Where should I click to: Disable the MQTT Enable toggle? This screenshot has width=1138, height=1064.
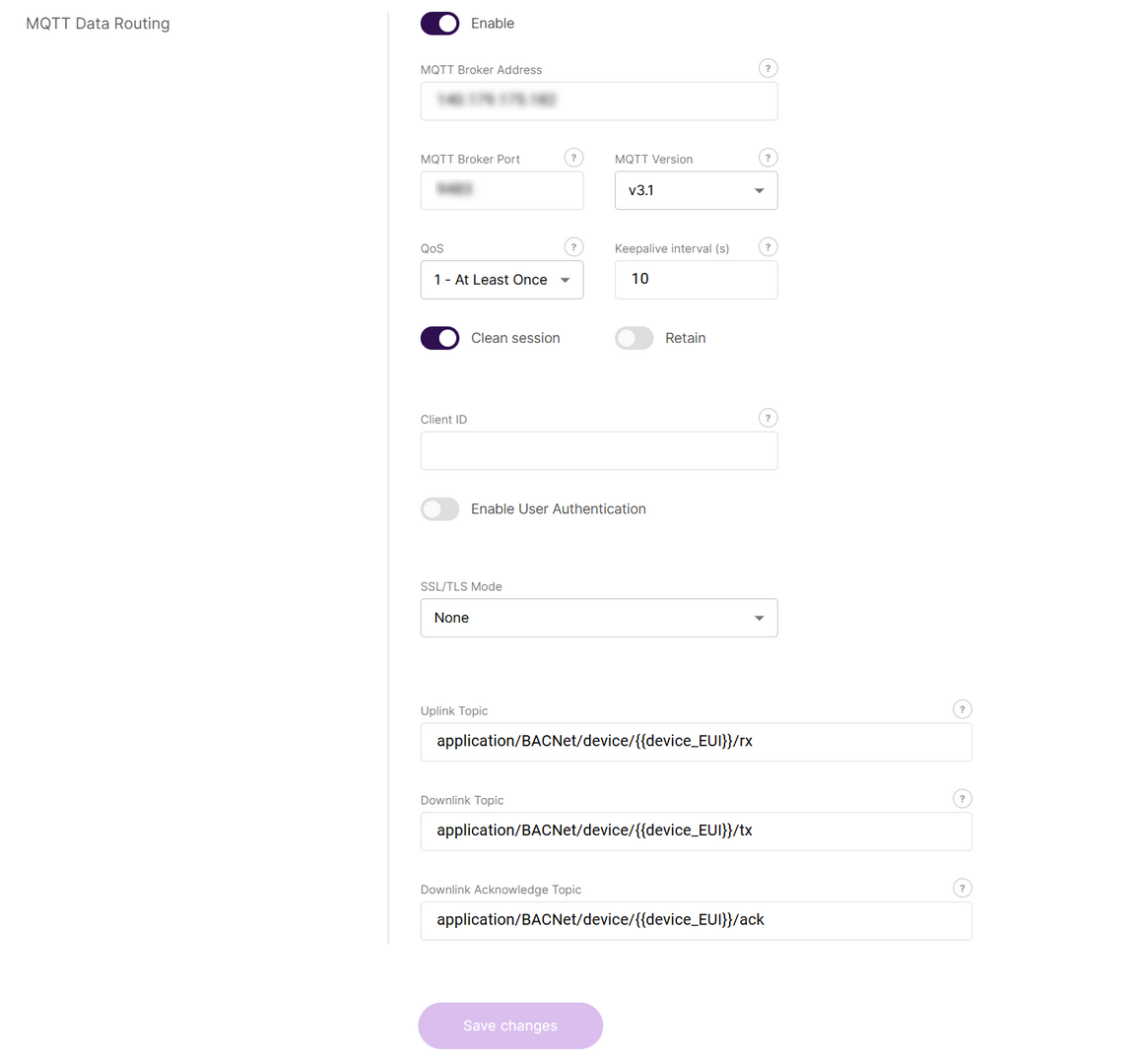click(x=439, y=23)
